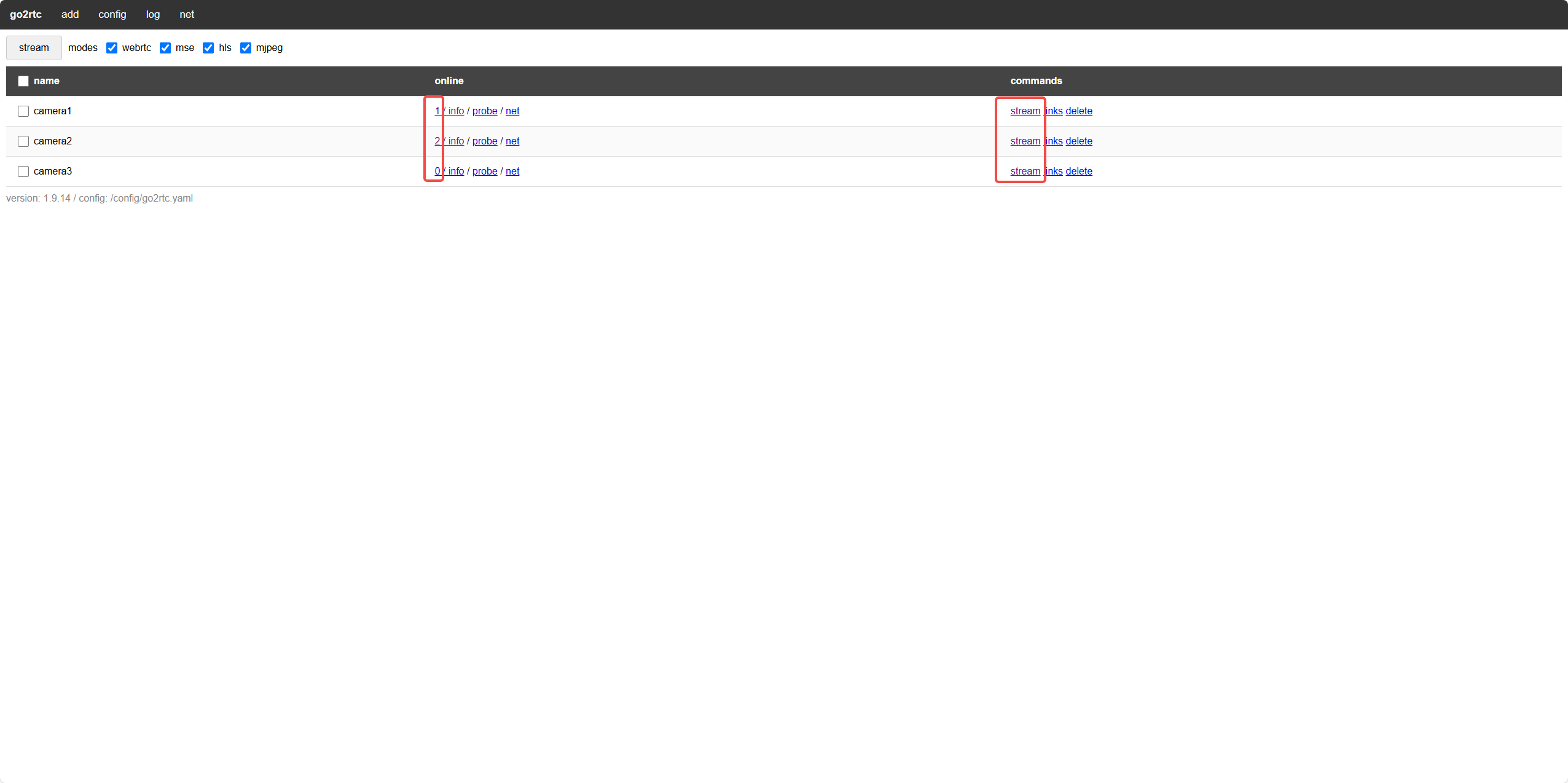Open stream link for camera1

click(1025, 111)
